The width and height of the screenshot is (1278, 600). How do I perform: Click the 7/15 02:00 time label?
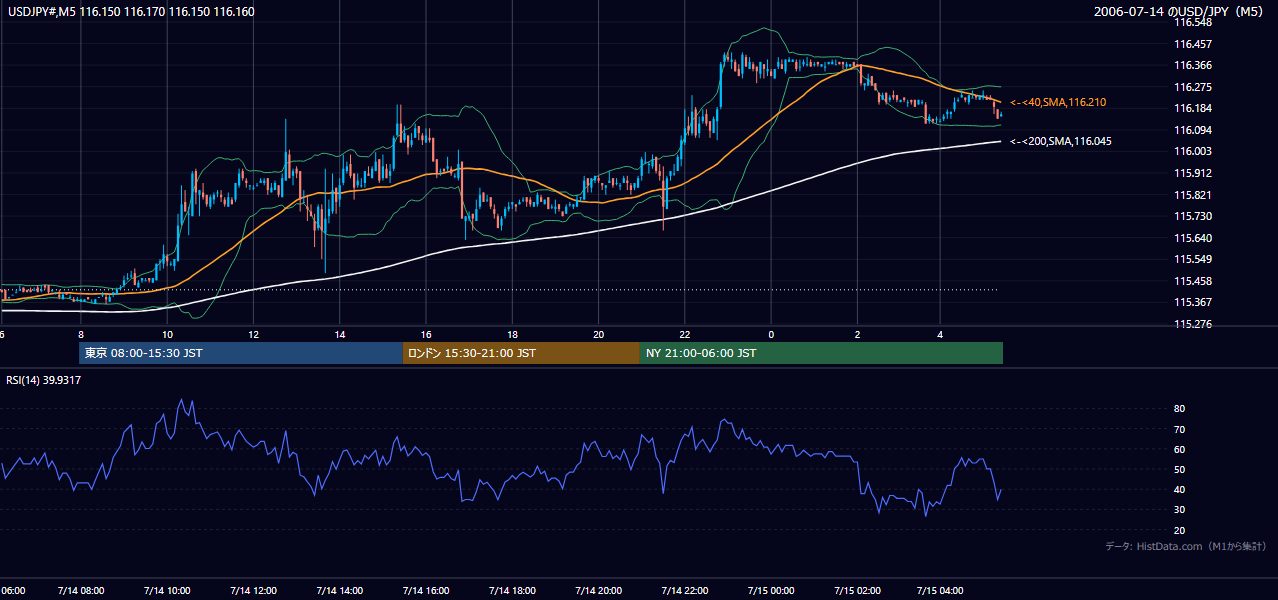(857, 591)
